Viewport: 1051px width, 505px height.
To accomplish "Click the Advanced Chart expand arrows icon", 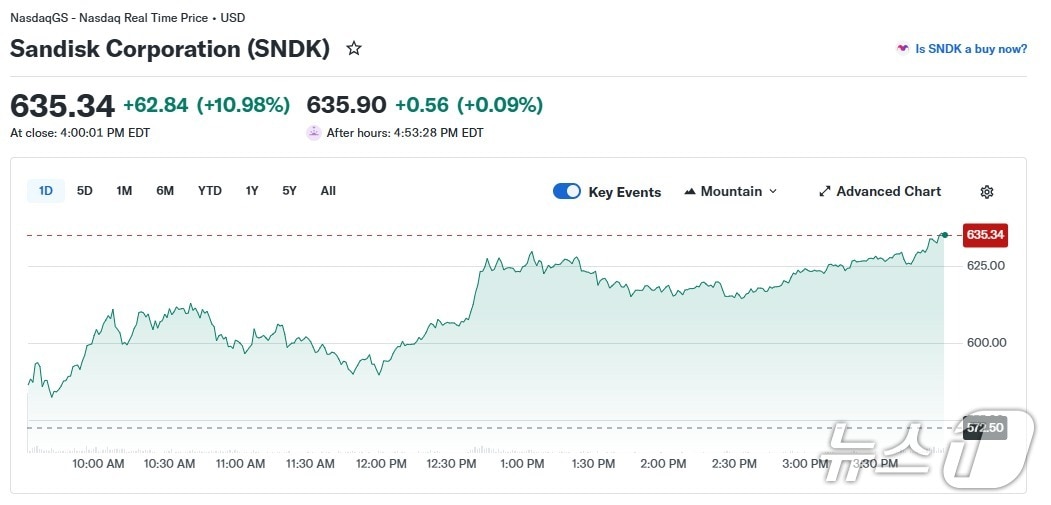I will pos(825,192).
